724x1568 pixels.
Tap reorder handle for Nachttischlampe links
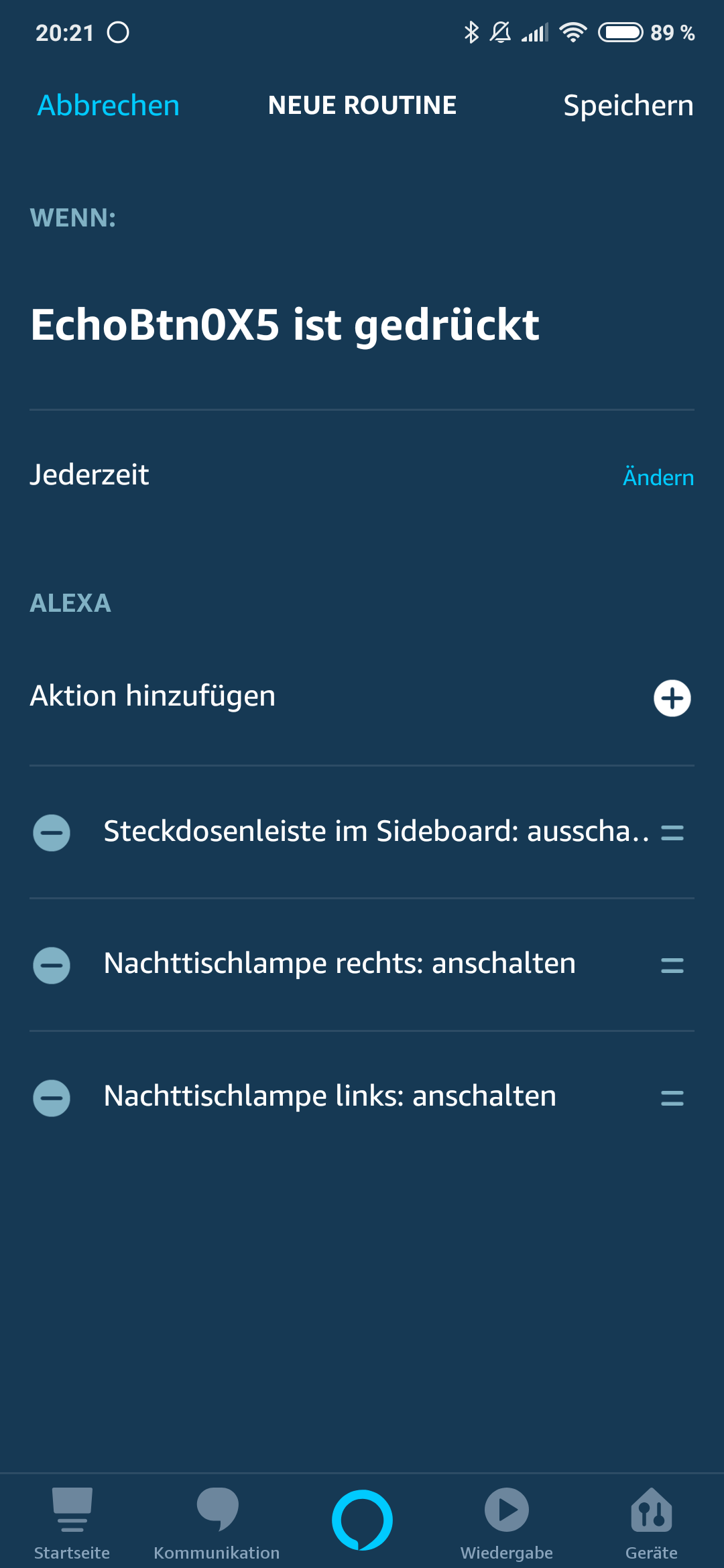pyautogui.click(x=672, y=1098)
